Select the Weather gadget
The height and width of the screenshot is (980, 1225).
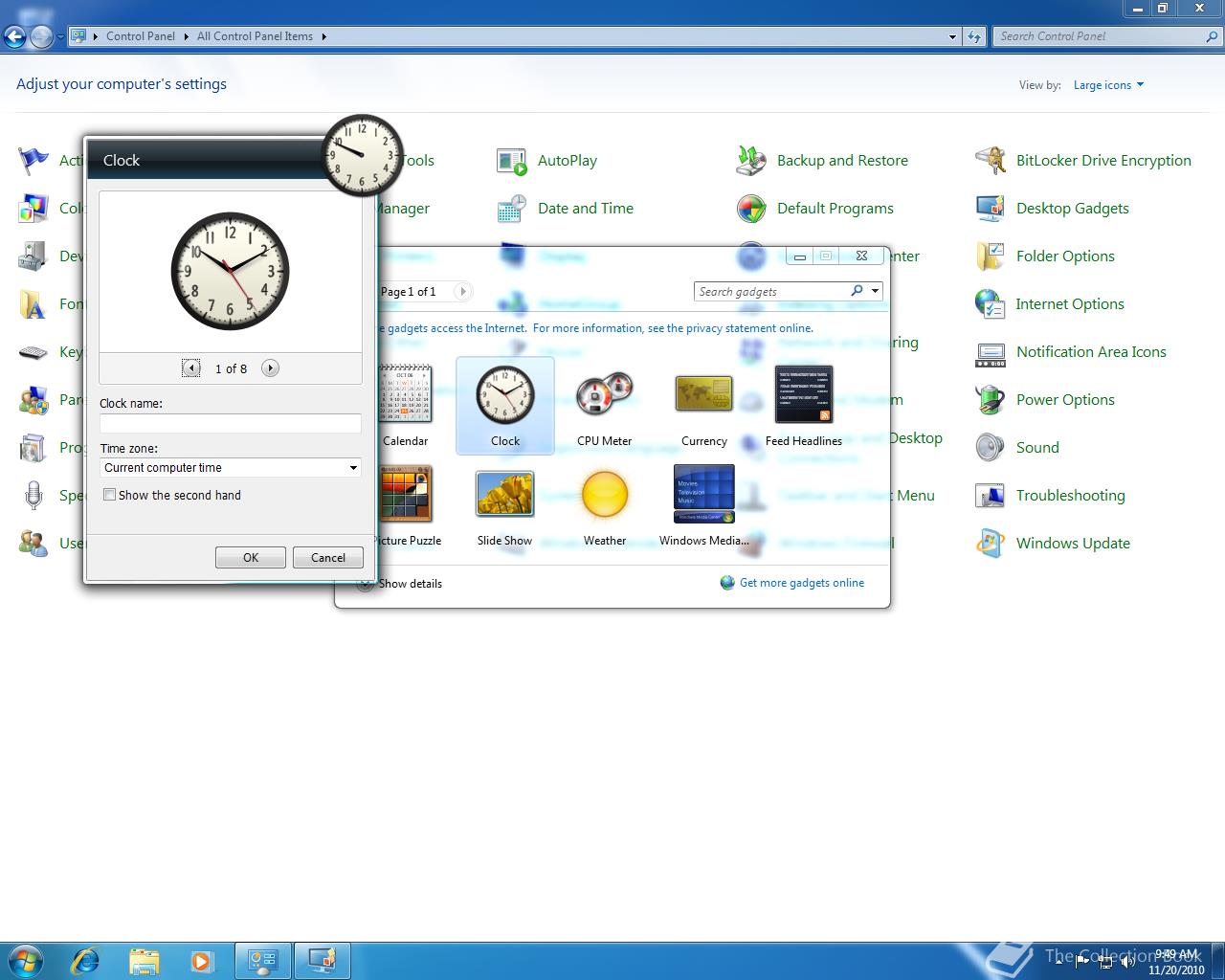pos(605,505)
